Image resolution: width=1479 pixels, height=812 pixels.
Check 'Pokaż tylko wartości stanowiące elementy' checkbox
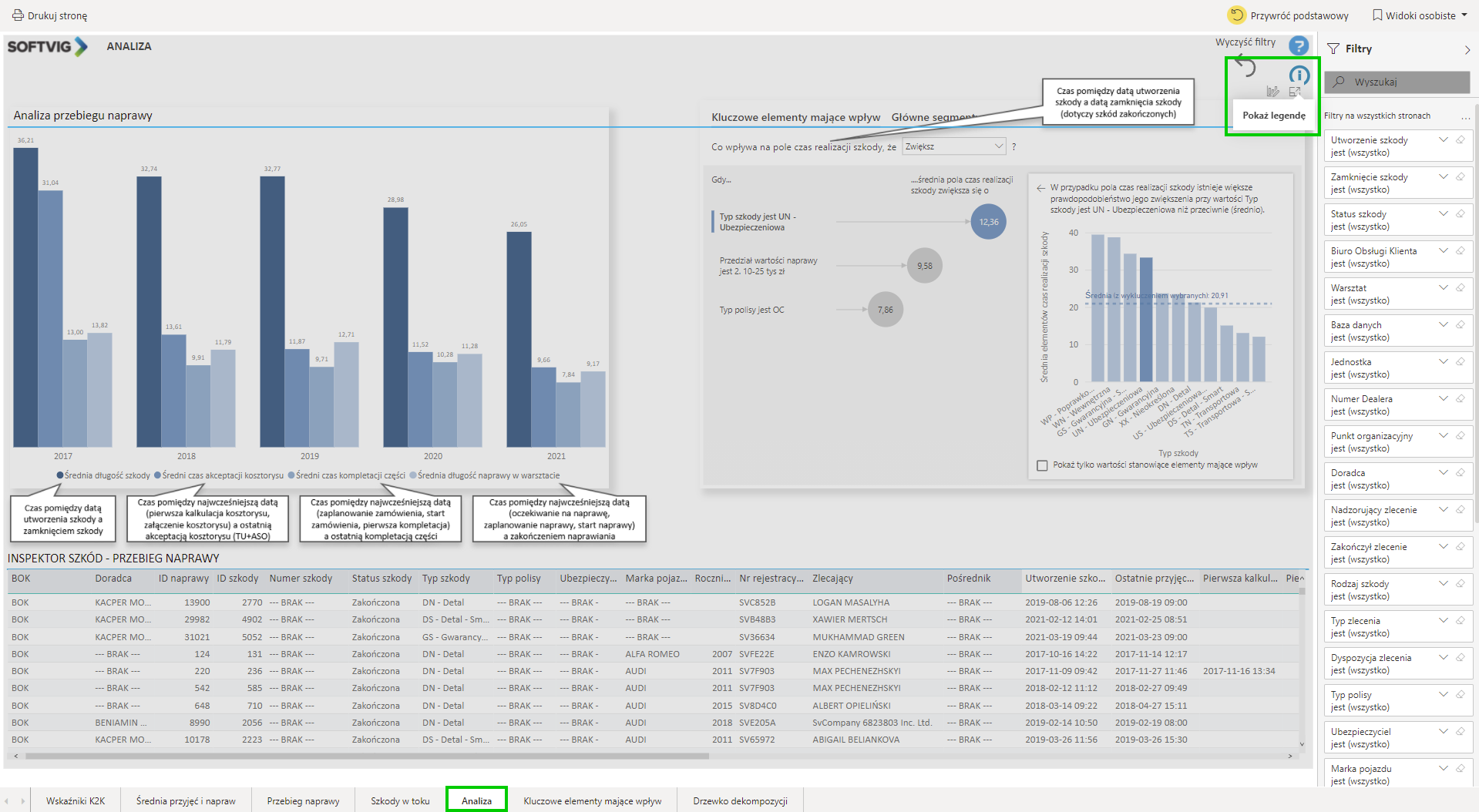pos(1042,465)
